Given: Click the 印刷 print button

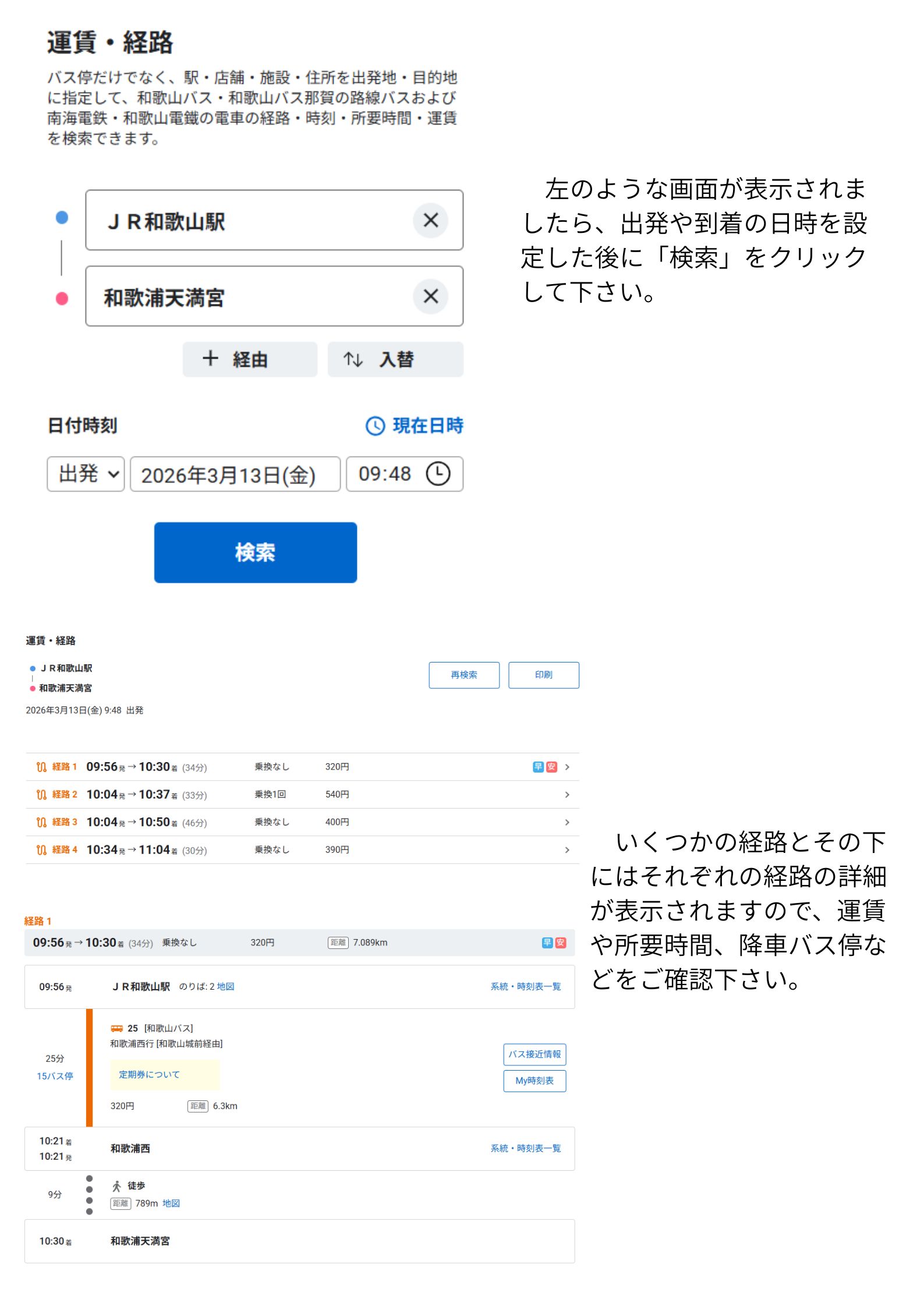Looking at the screenshot, I should [x=543, y=675].
